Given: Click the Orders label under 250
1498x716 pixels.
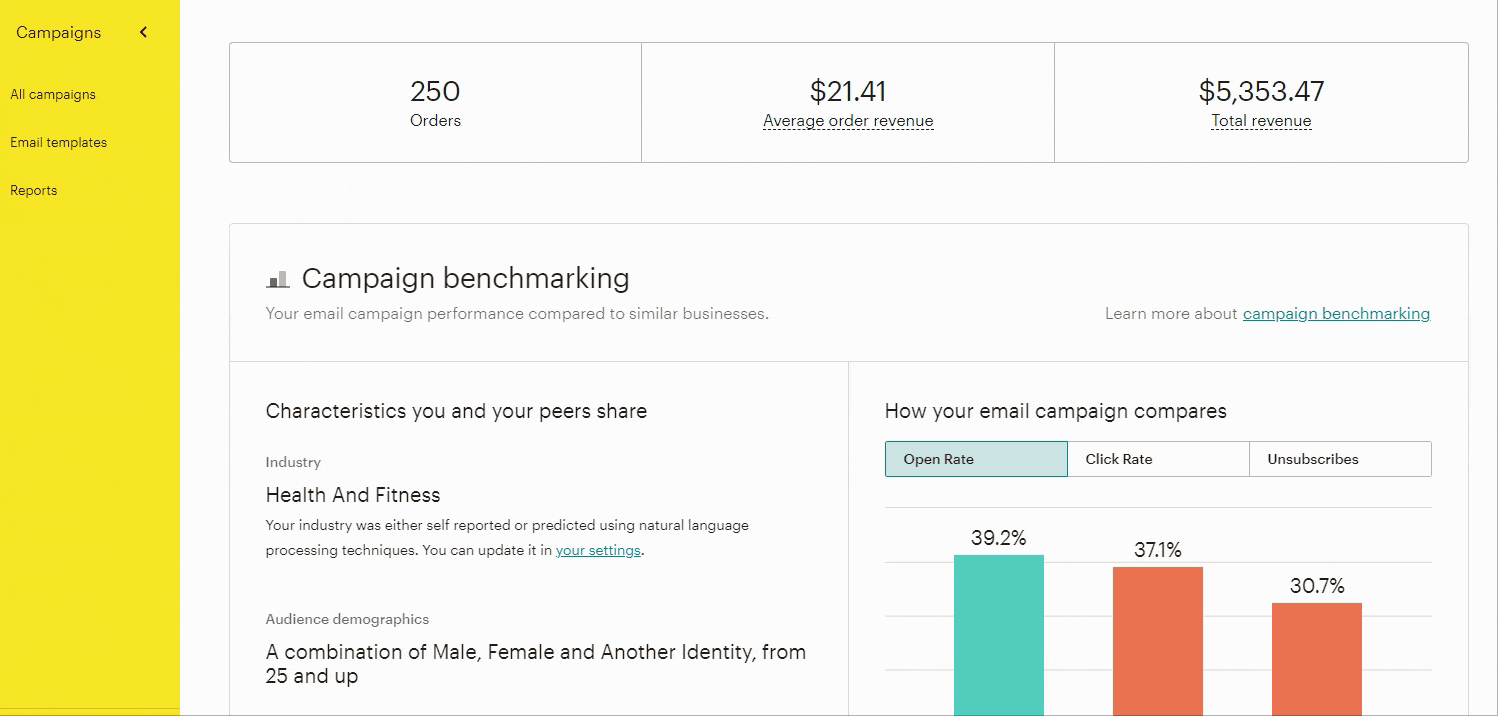Looking at the screenshot, I should click(x=435, y=121).
